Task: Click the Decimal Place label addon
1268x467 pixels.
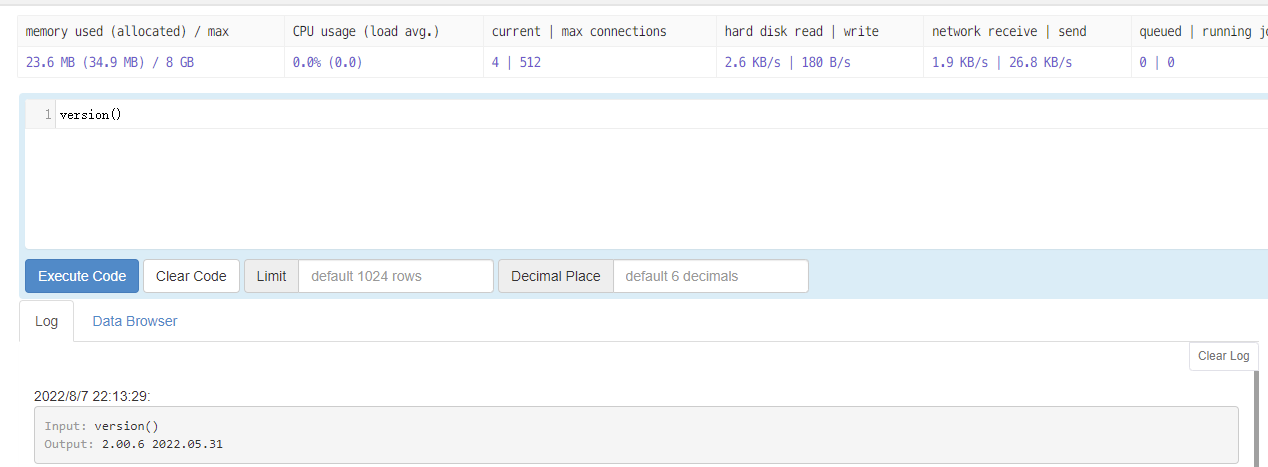Action: click(x=555, y=276)
